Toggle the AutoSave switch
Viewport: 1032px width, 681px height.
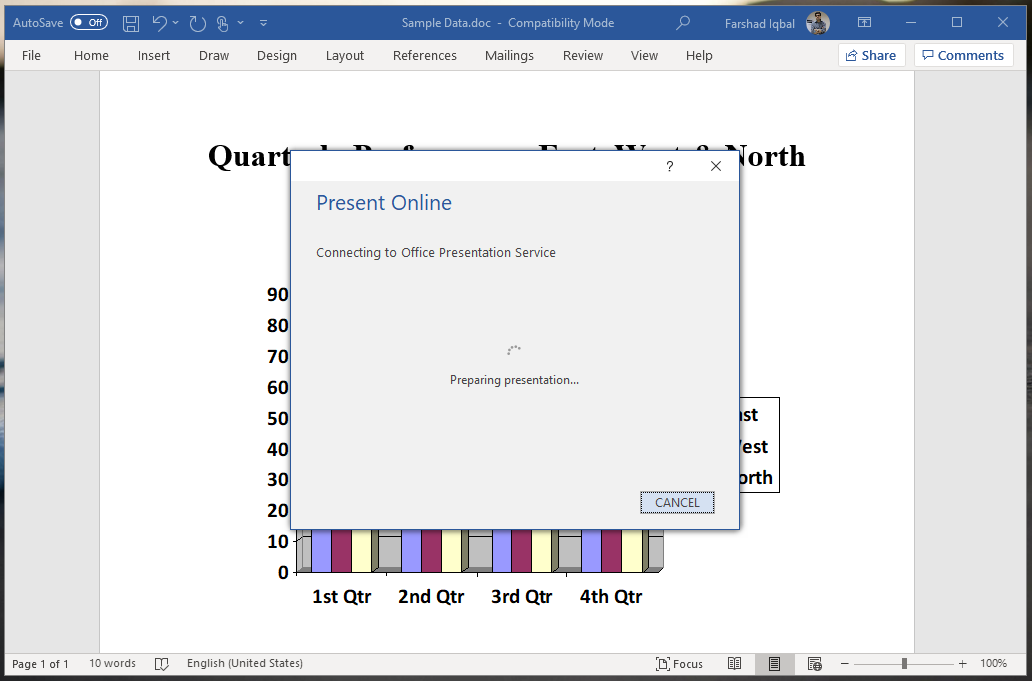coord(88,22)
